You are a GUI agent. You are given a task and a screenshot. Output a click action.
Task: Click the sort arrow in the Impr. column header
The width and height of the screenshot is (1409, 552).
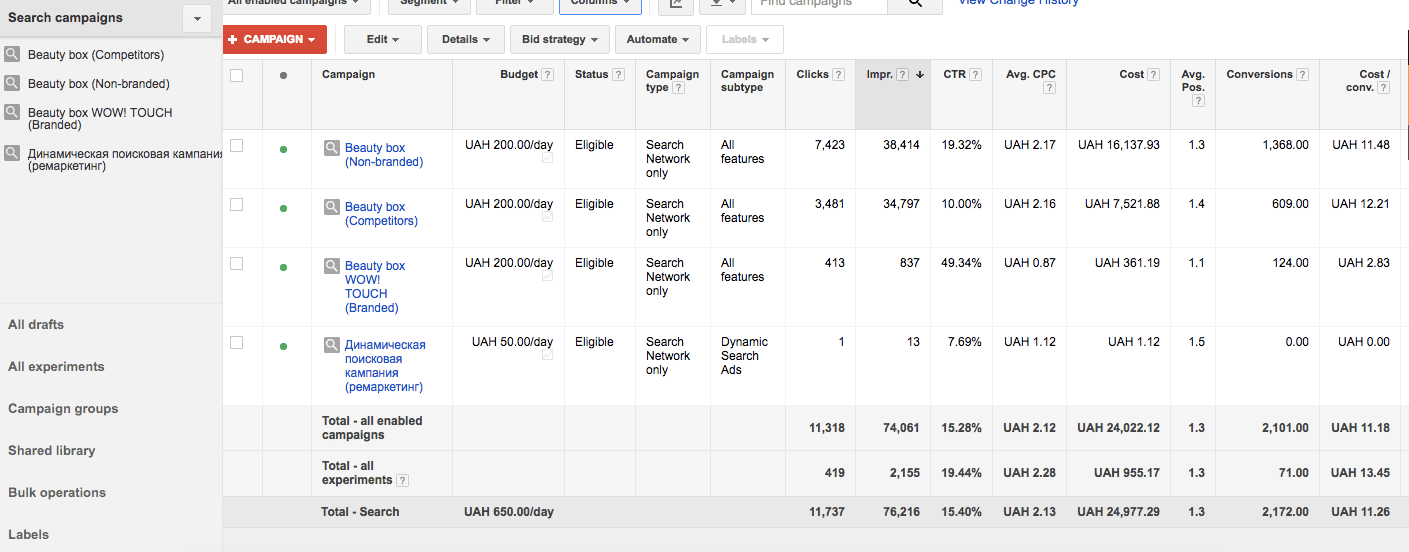pos(919,75)
